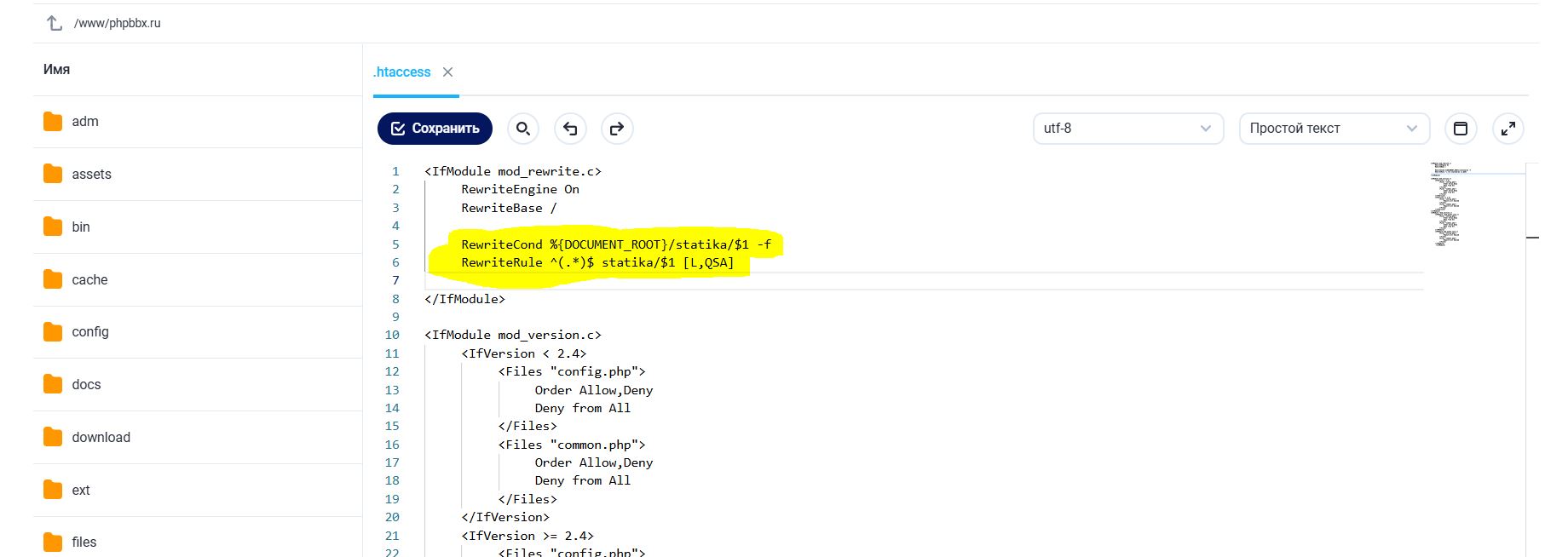This screenshot has width=1568, height=557.
Task: Click the </IfVersion> line 20
Action: [505, 517]
